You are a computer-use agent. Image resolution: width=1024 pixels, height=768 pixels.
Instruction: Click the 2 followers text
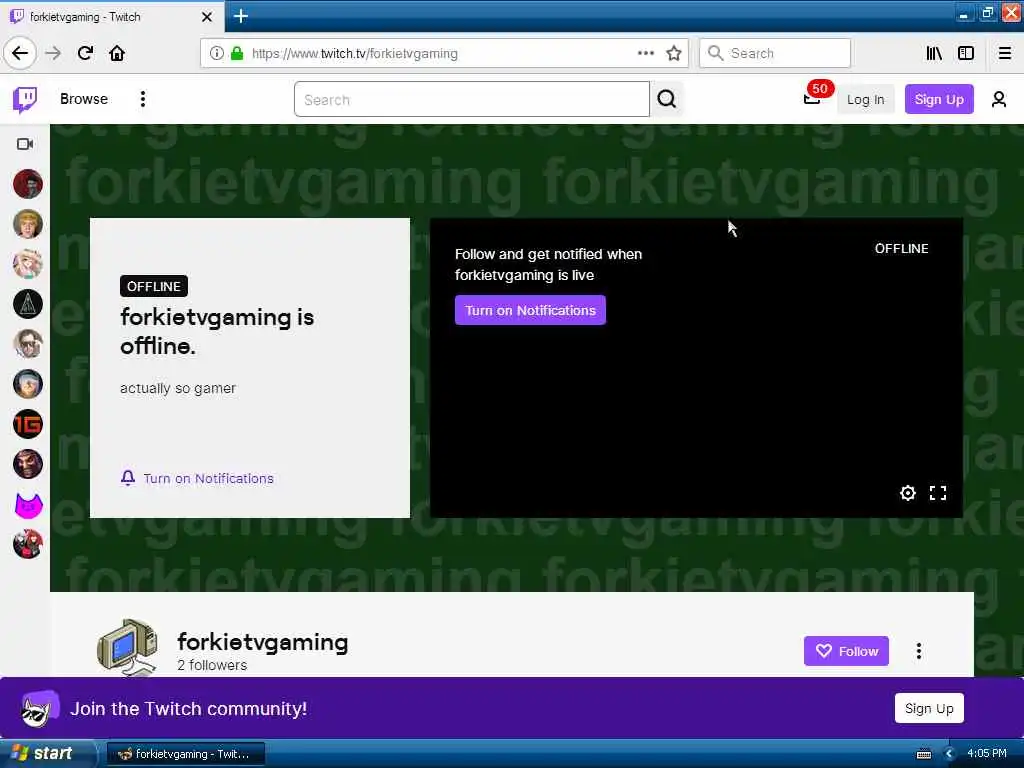coord(212,665)
